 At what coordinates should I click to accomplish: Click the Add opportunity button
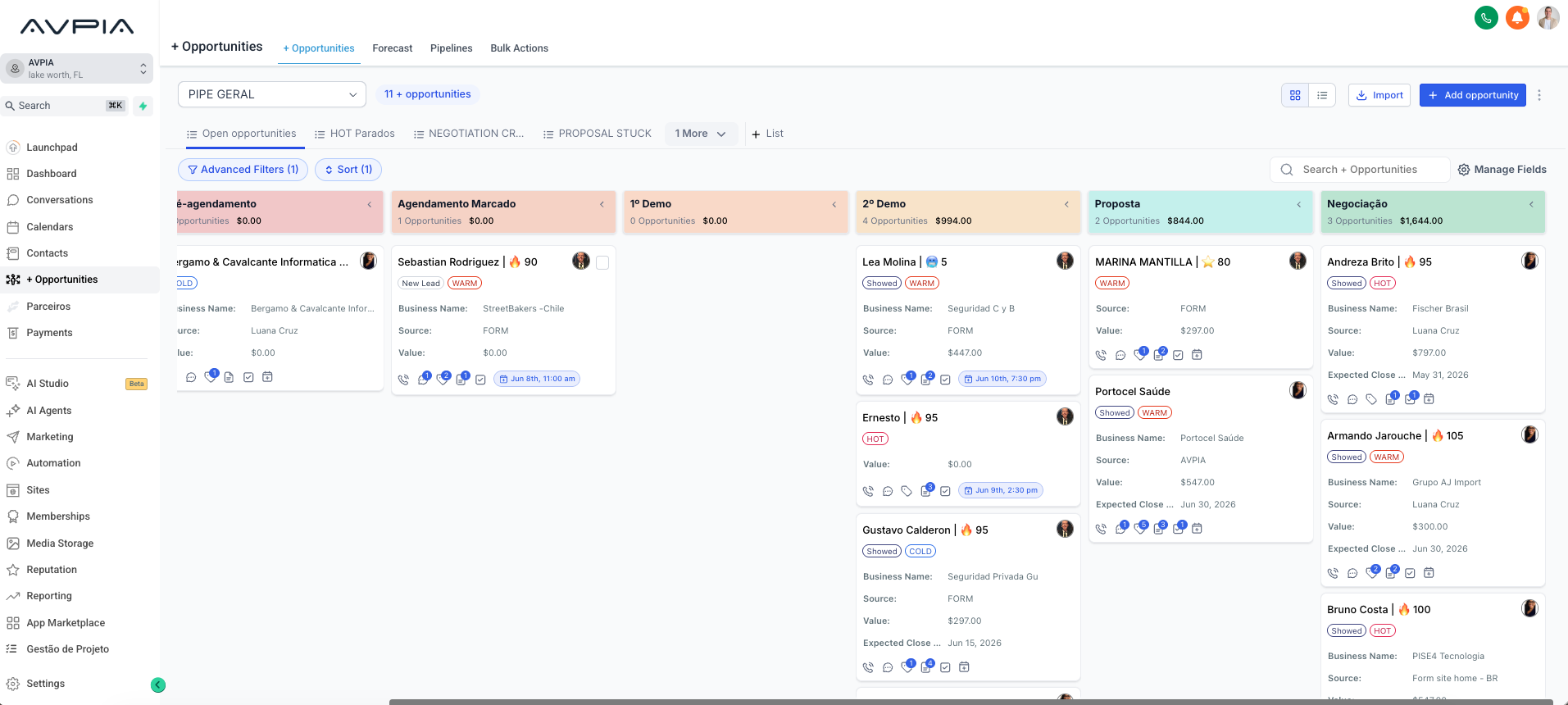point(1473,95)
